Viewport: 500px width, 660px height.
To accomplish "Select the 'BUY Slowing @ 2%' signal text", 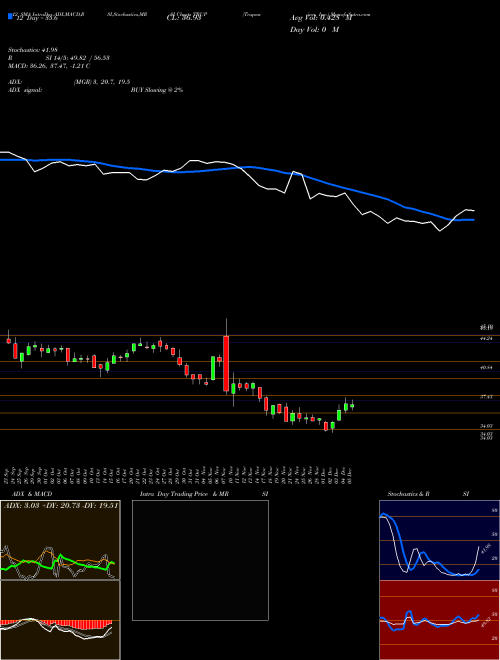I will point(157,90).
